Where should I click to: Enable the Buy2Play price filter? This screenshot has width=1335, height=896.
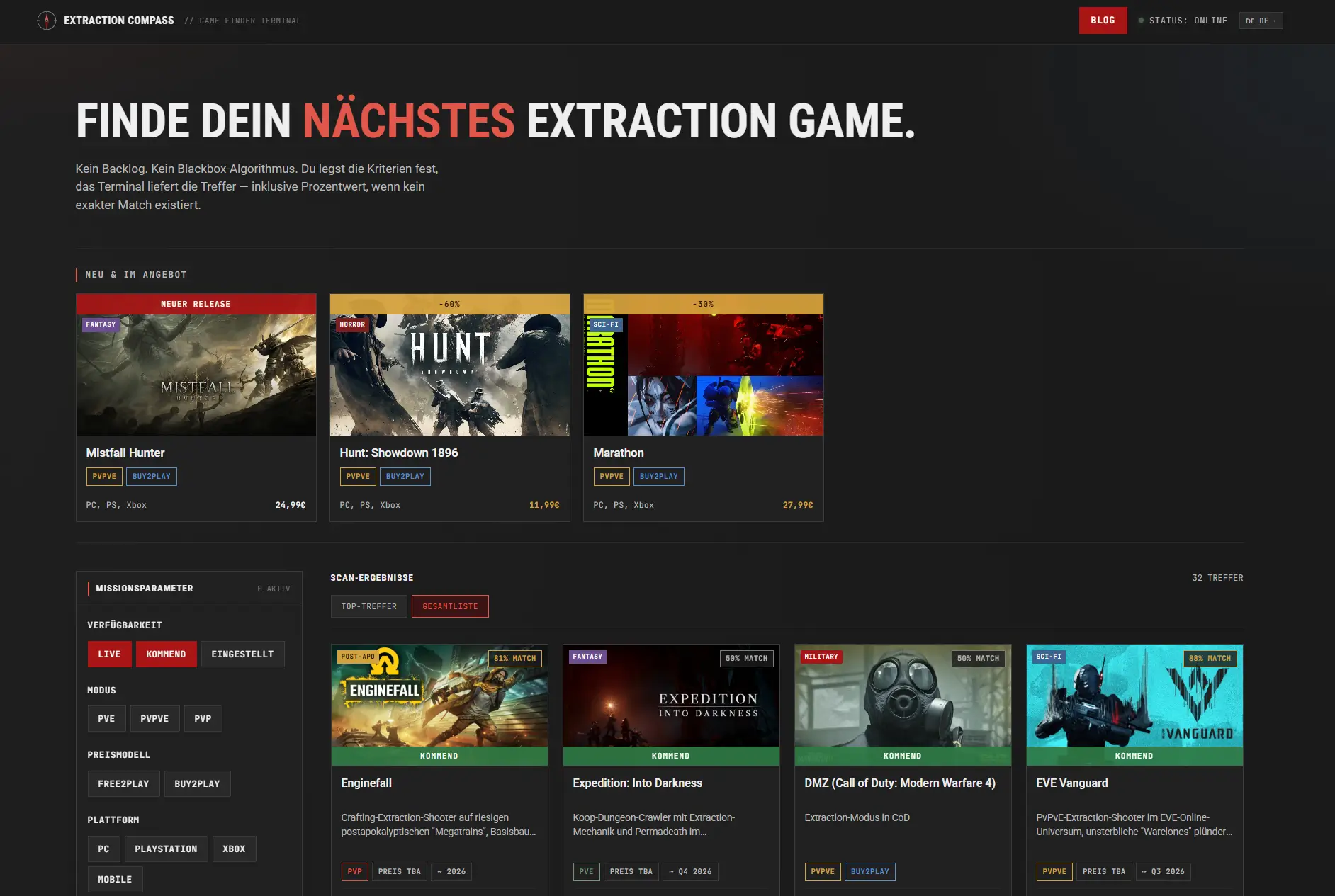tap(197, 783)
